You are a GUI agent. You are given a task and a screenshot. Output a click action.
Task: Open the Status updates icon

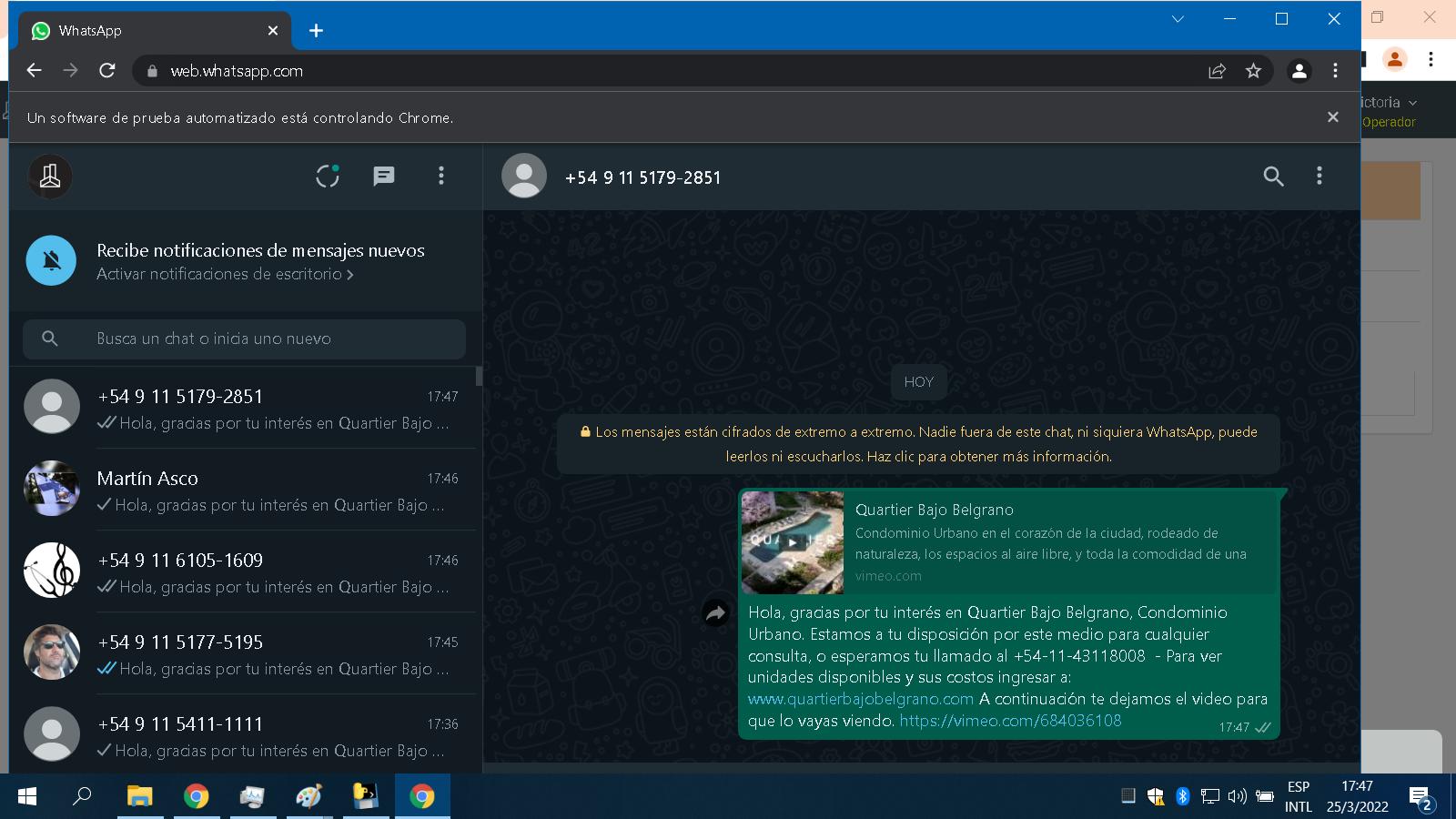pyautogui.click(x=328, y=176)
